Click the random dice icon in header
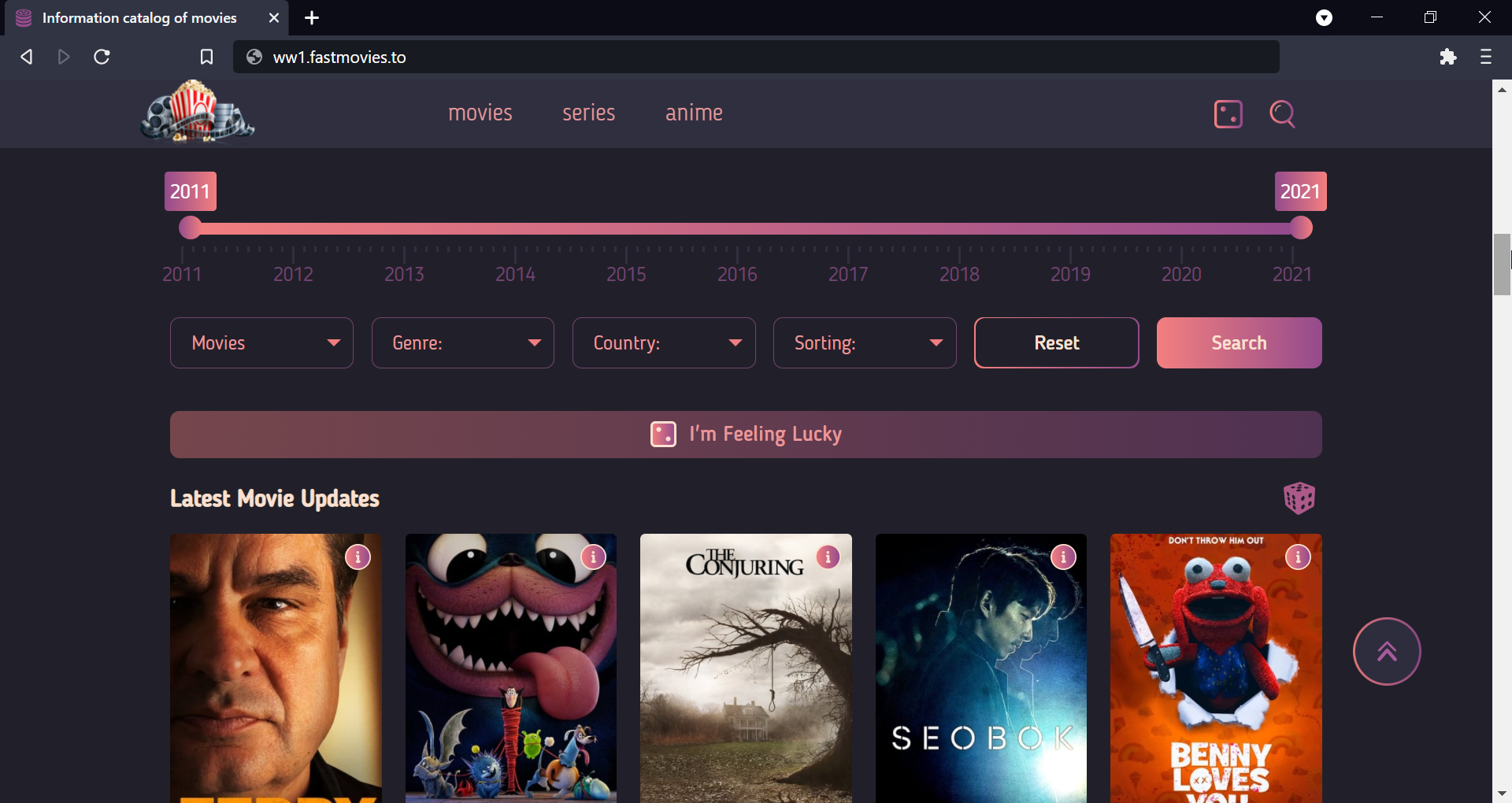Image resolution: width=1512 pixels, height=803 pixels. 1228,114
